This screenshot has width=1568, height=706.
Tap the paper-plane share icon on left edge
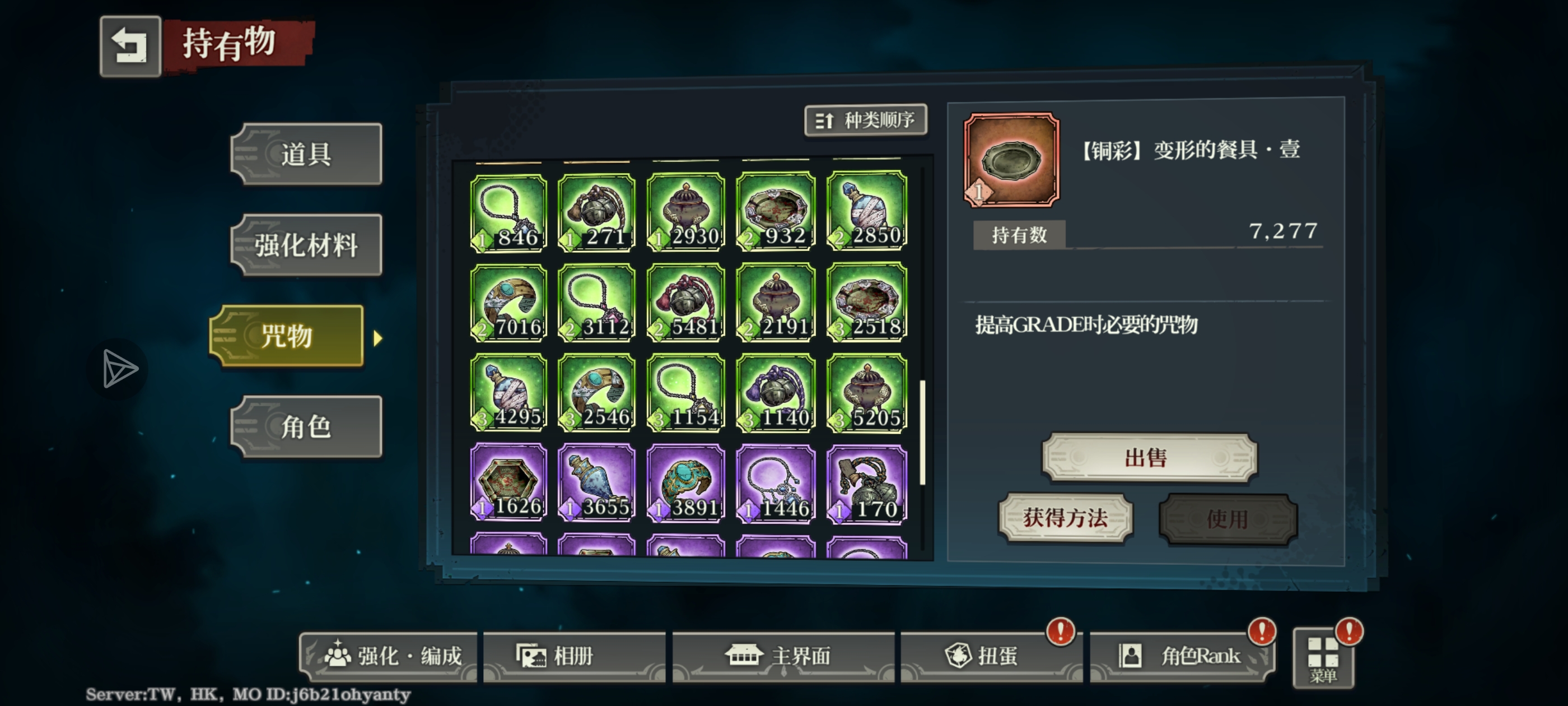pyautogui.click(x=118, y=369)
